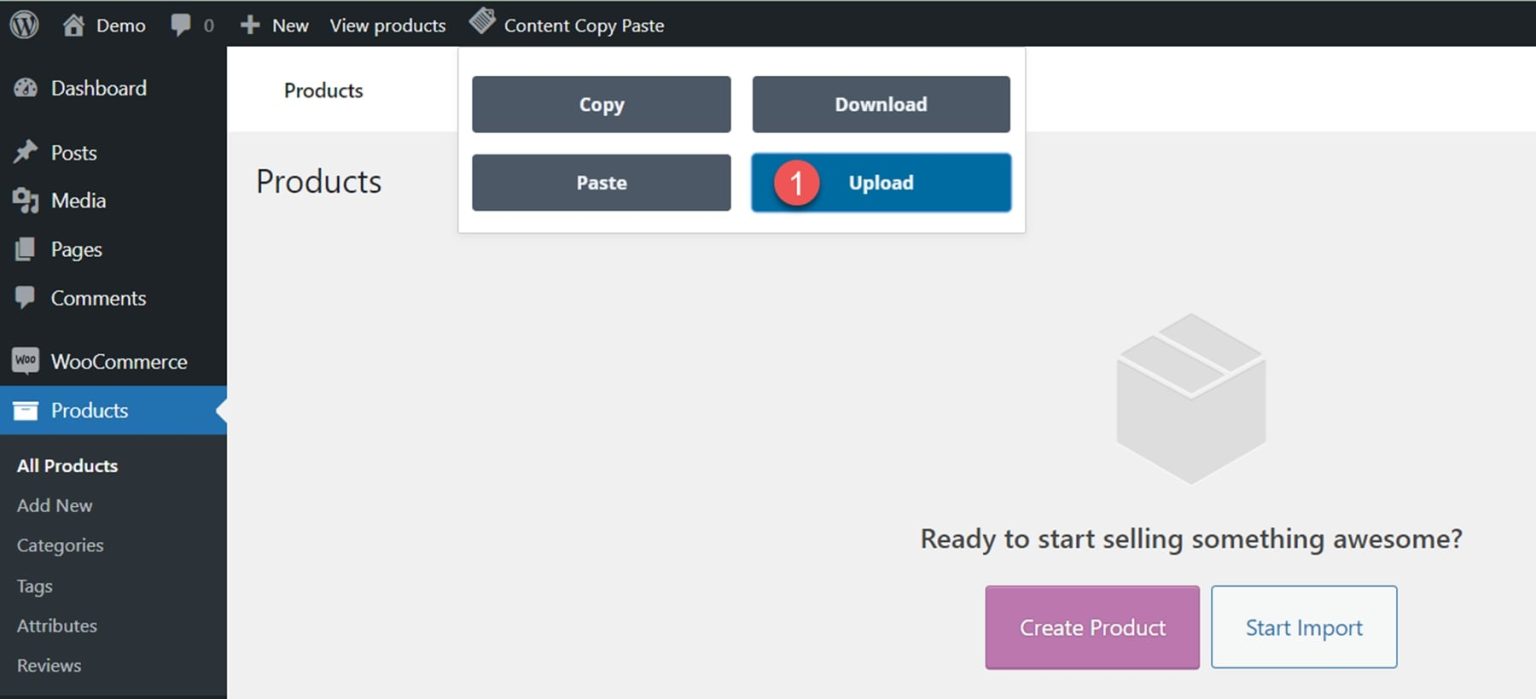Open the Demo site via the home icon
This screenshot has width=1536, height=699.
pos(75,24)
